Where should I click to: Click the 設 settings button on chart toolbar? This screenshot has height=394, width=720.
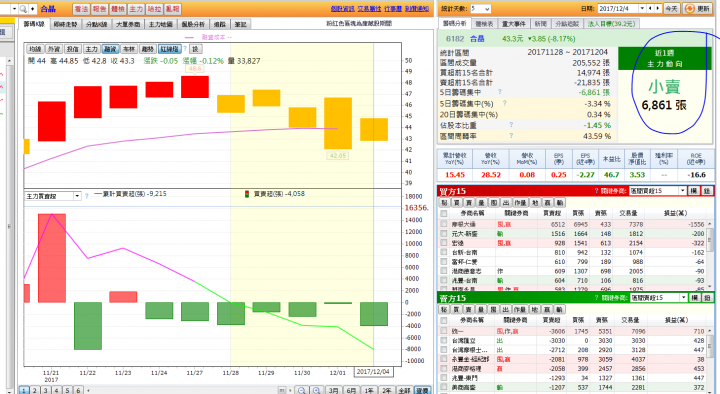click(x=195, y=49)
